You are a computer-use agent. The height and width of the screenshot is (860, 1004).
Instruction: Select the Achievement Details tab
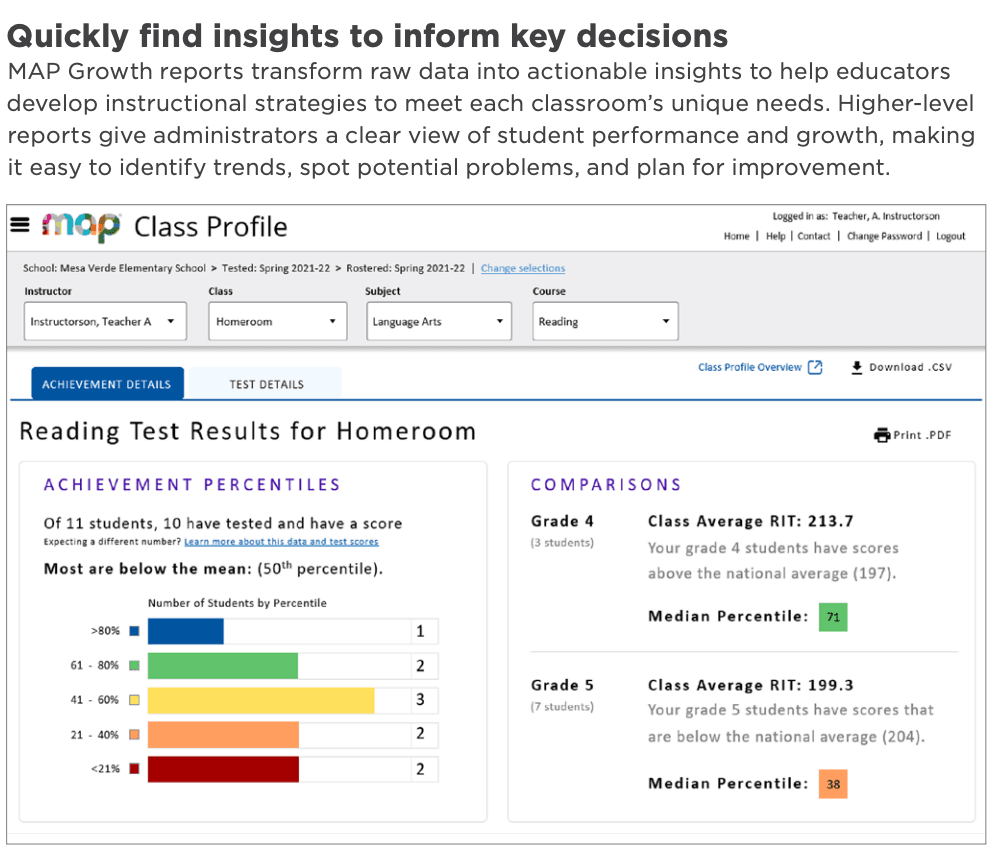point(106,384)
